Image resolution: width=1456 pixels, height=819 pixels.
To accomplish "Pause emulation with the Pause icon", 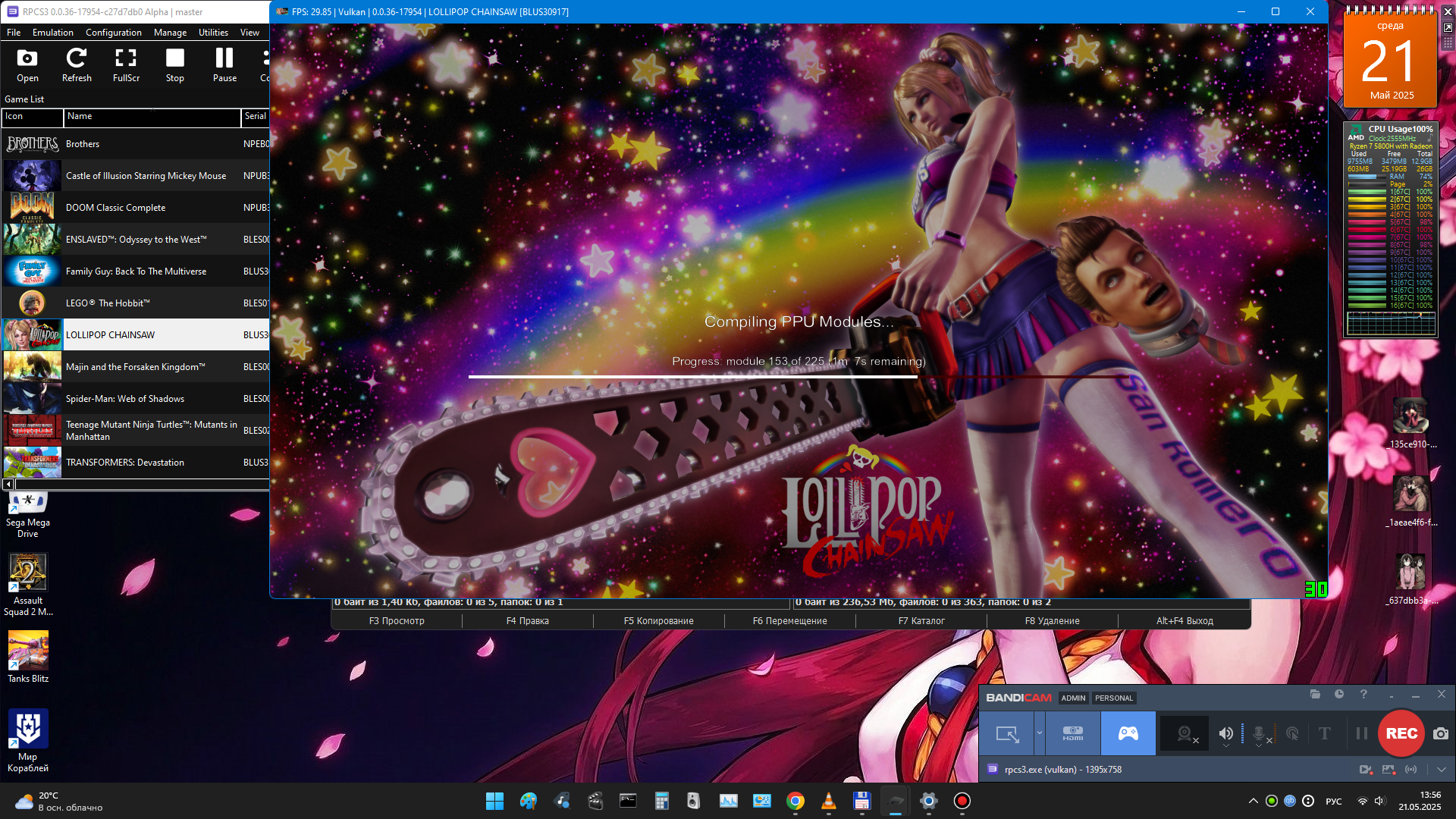I will pyautogui.click(x=224, y=65).
